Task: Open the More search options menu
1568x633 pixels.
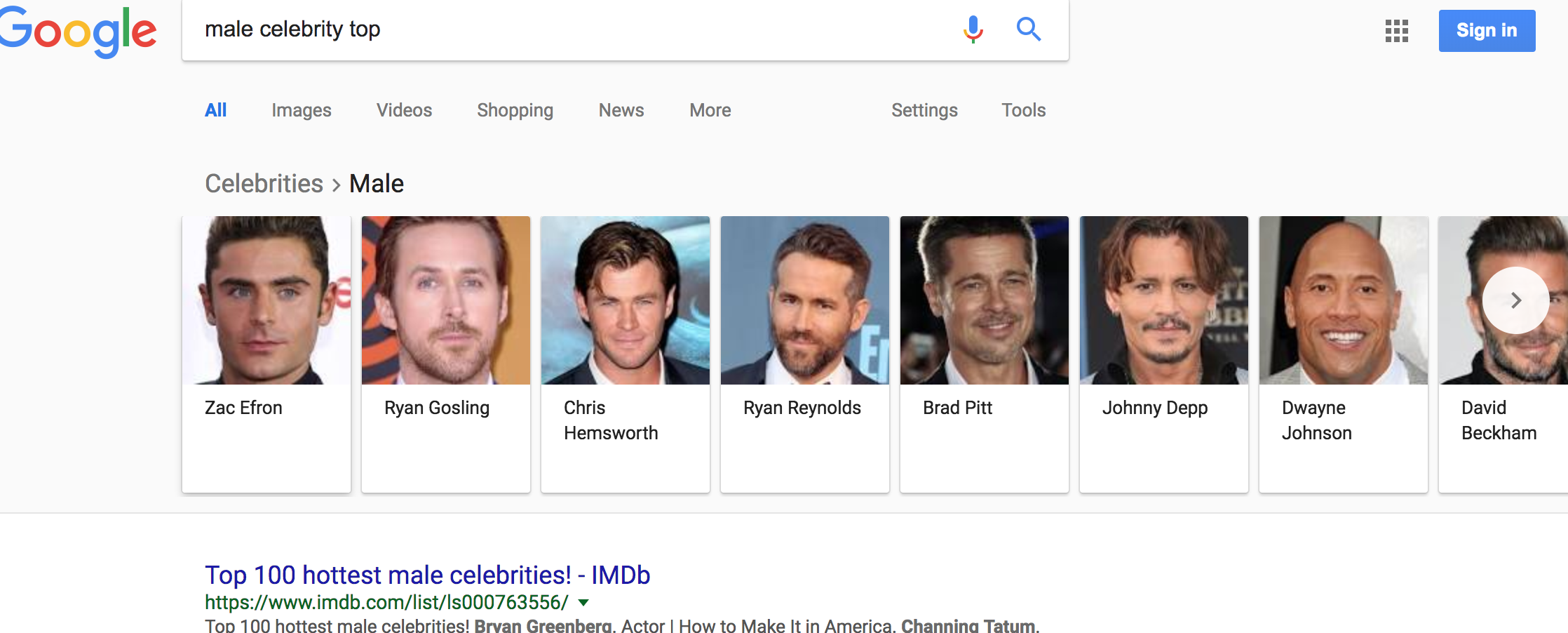Action: click(x=710, y=110)
